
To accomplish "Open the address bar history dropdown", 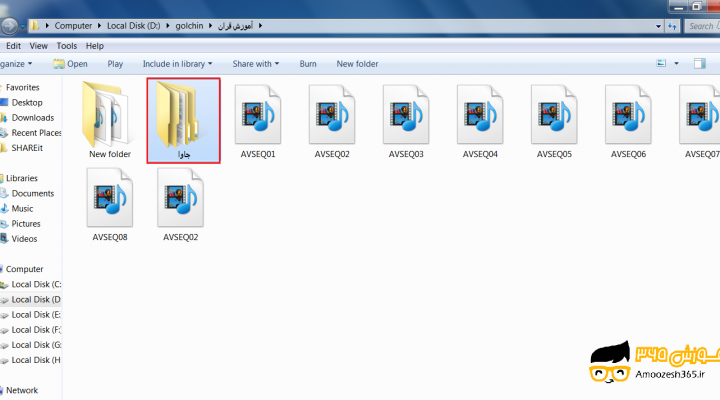I will click(x=658, y=26).
